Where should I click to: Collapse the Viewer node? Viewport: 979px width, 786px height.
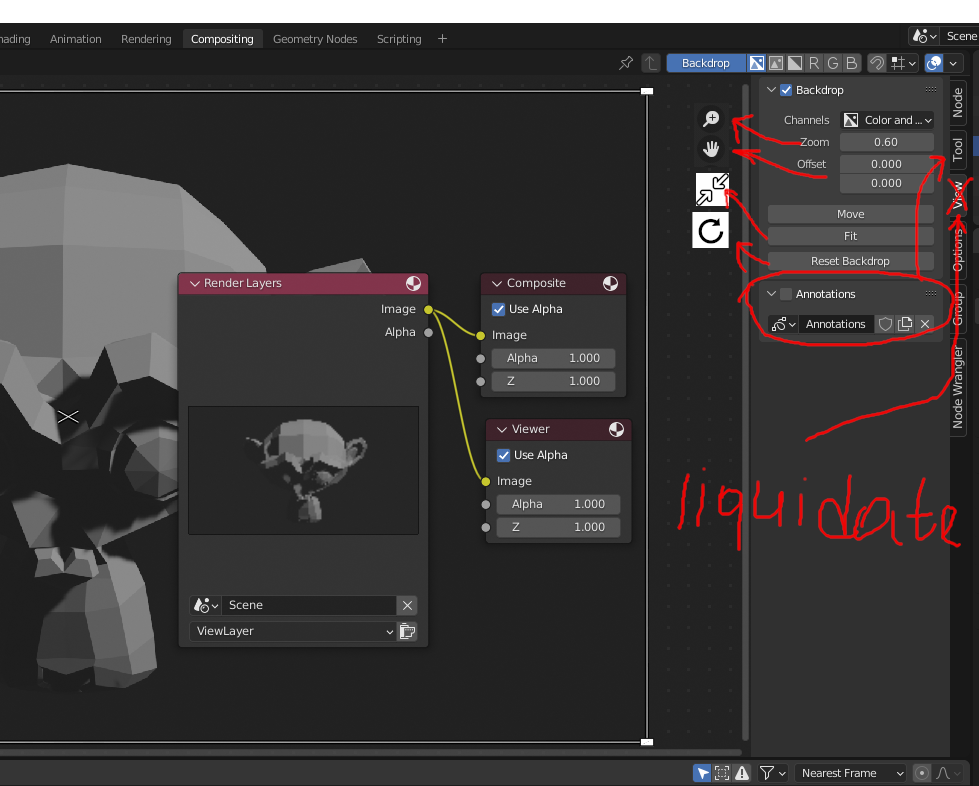(x=502, y=430)
